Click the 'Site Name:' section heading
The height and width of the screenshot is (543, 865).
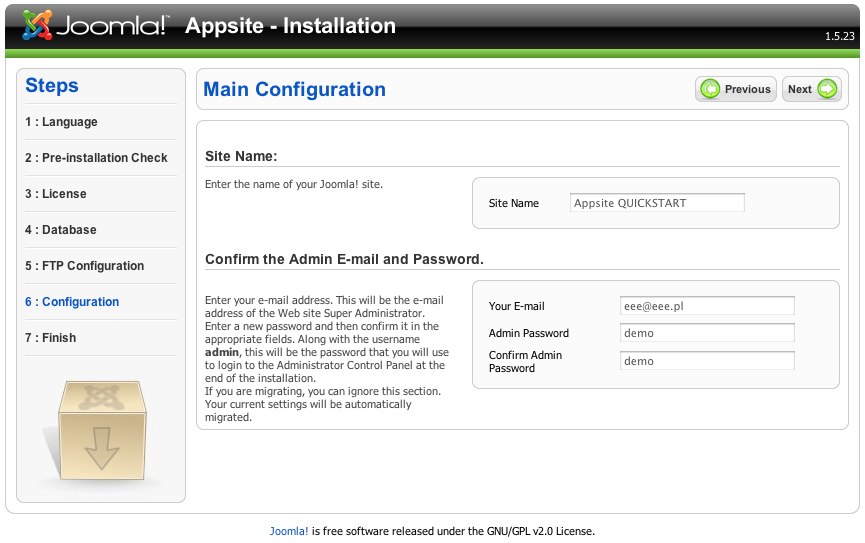tap(241, 156)
